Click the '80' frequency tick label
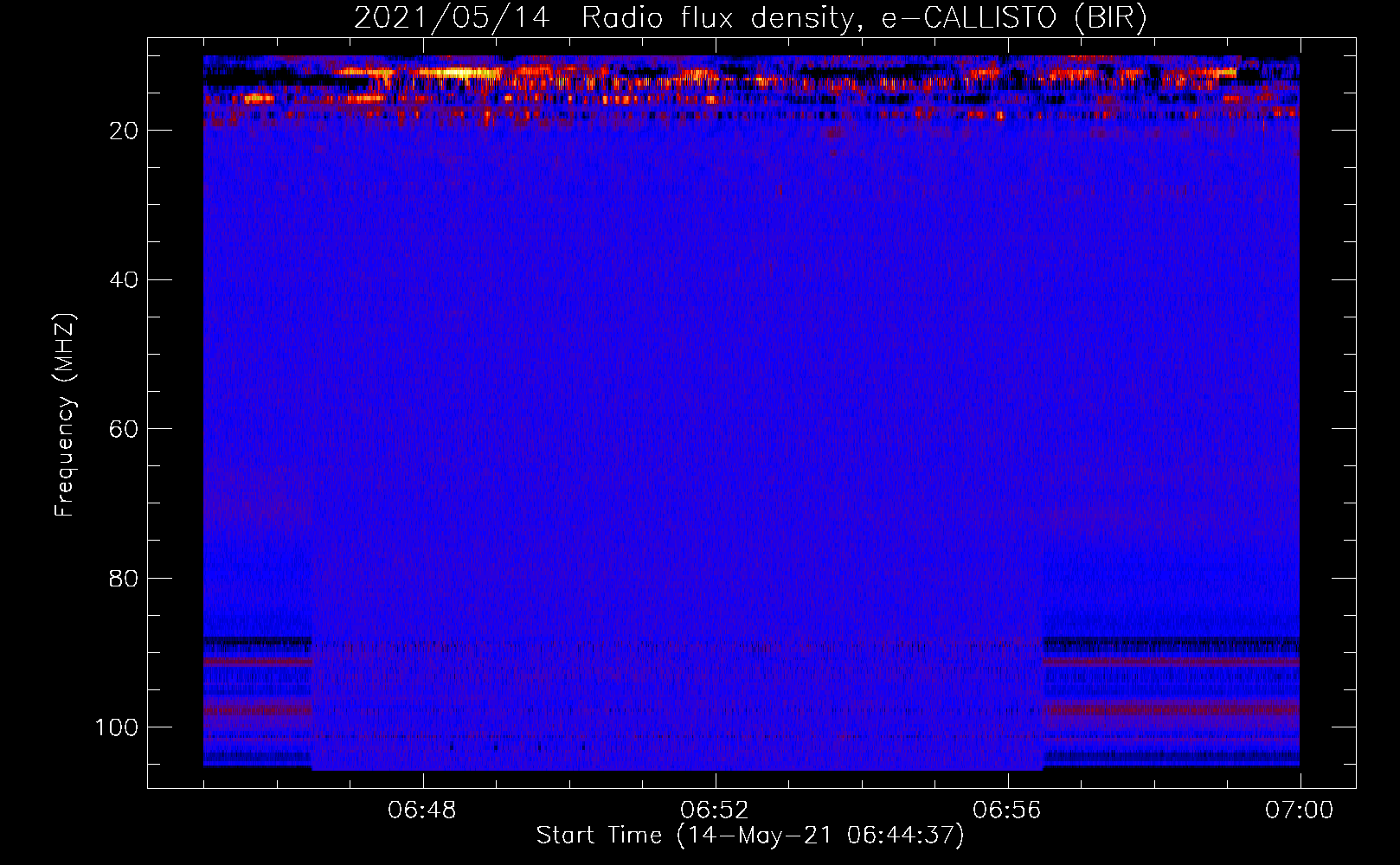The height and width of the screenshot is (865, 1400). 124,578
